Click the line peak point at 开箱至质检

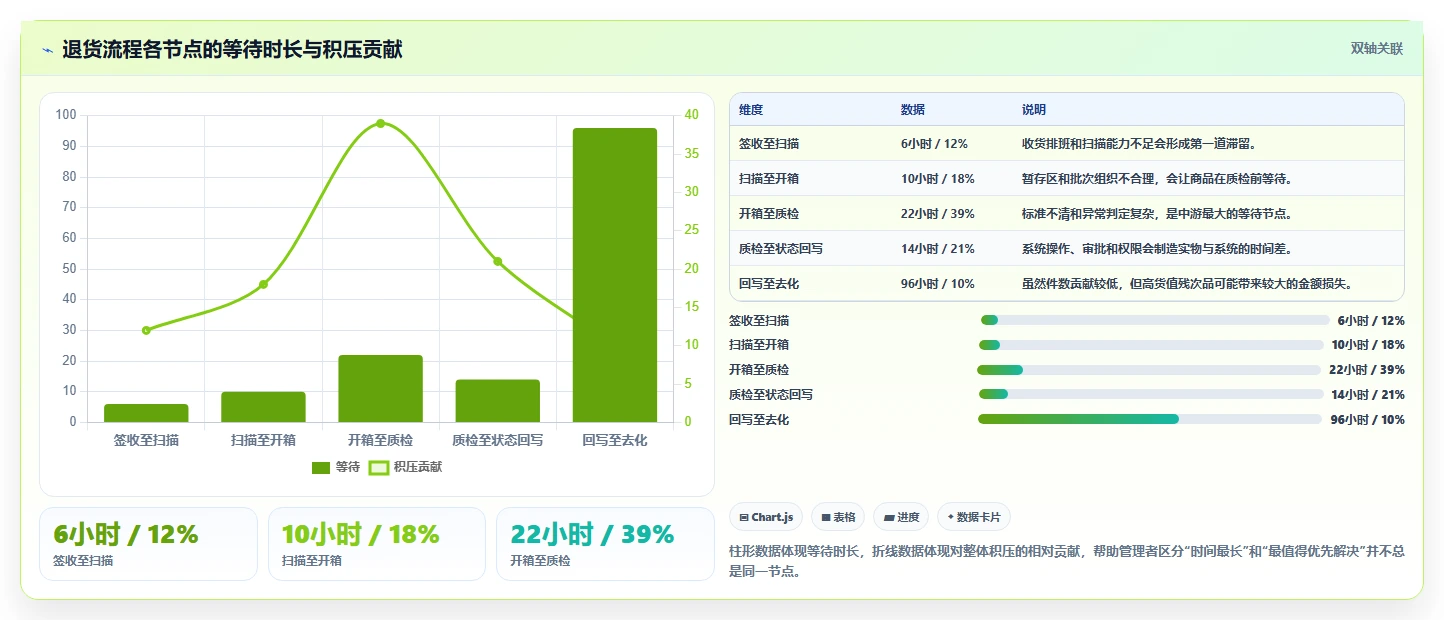[x=380, y=123]
